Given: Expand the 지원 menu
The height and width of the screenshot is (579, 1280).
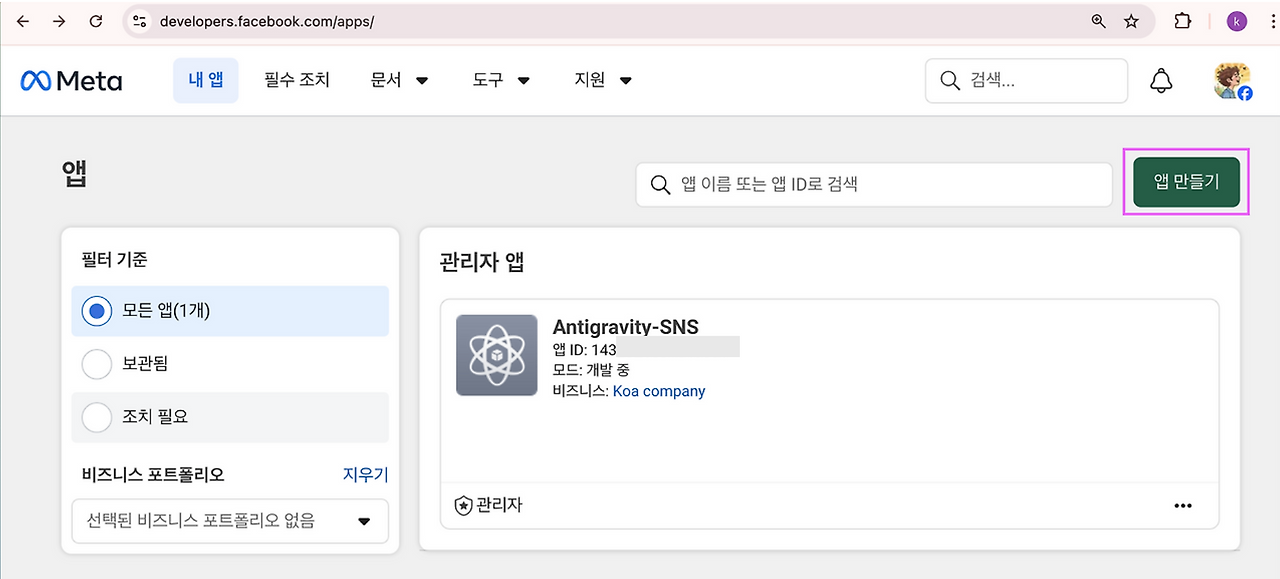Looking at the screenshot, I should [603, 80].
